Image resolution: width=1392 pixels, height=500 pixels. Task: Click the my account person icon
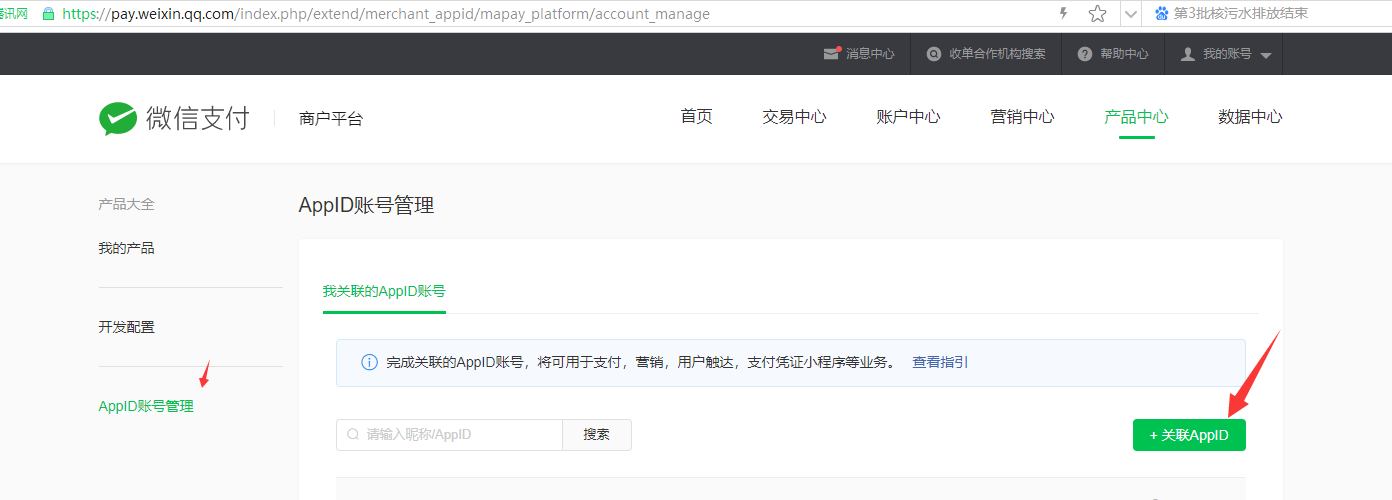pos(1188,54)
